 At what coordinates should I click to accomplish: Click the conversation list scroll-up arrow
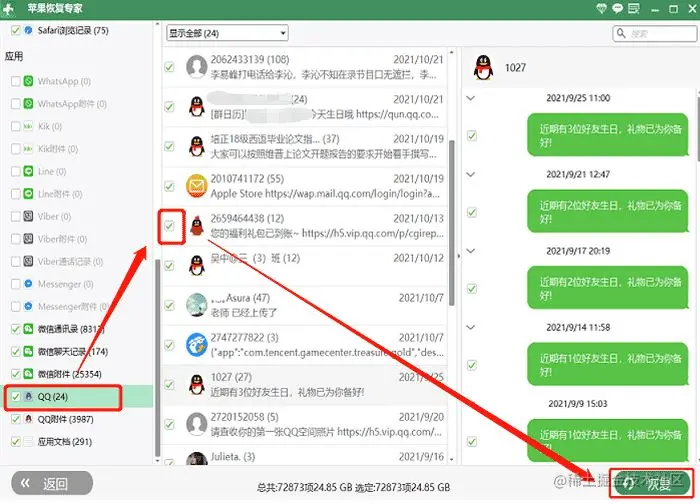[x=451, y=53]
